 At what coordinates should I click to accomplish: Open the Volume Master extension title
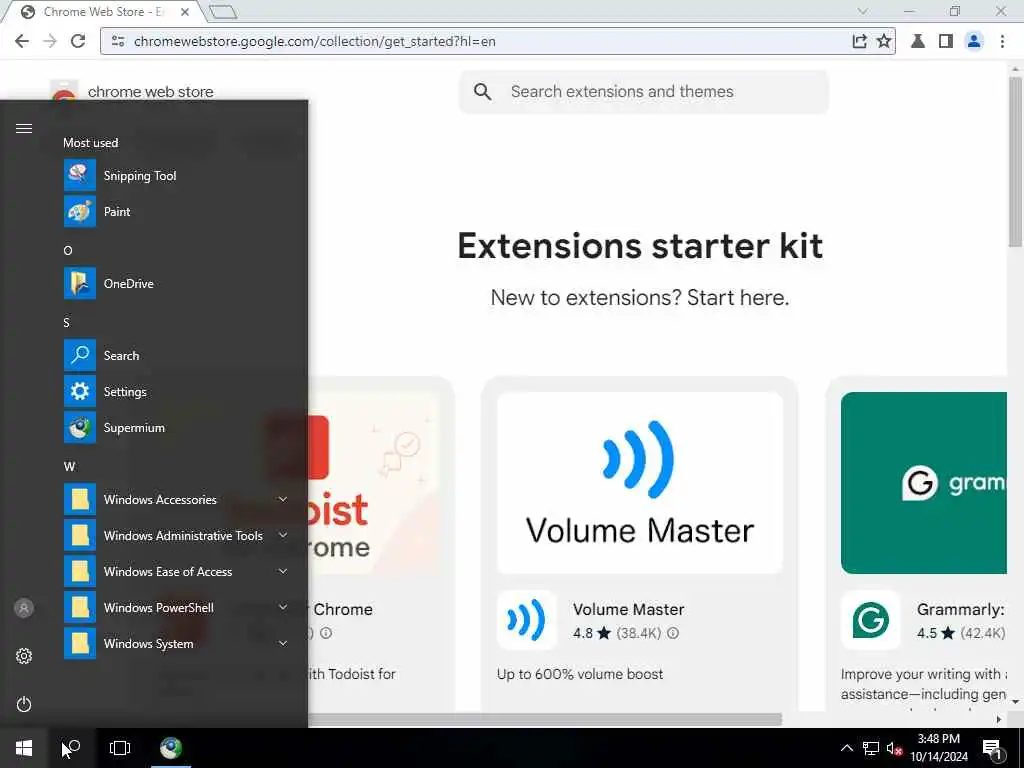pyautogui.click(x=628, y=609)
